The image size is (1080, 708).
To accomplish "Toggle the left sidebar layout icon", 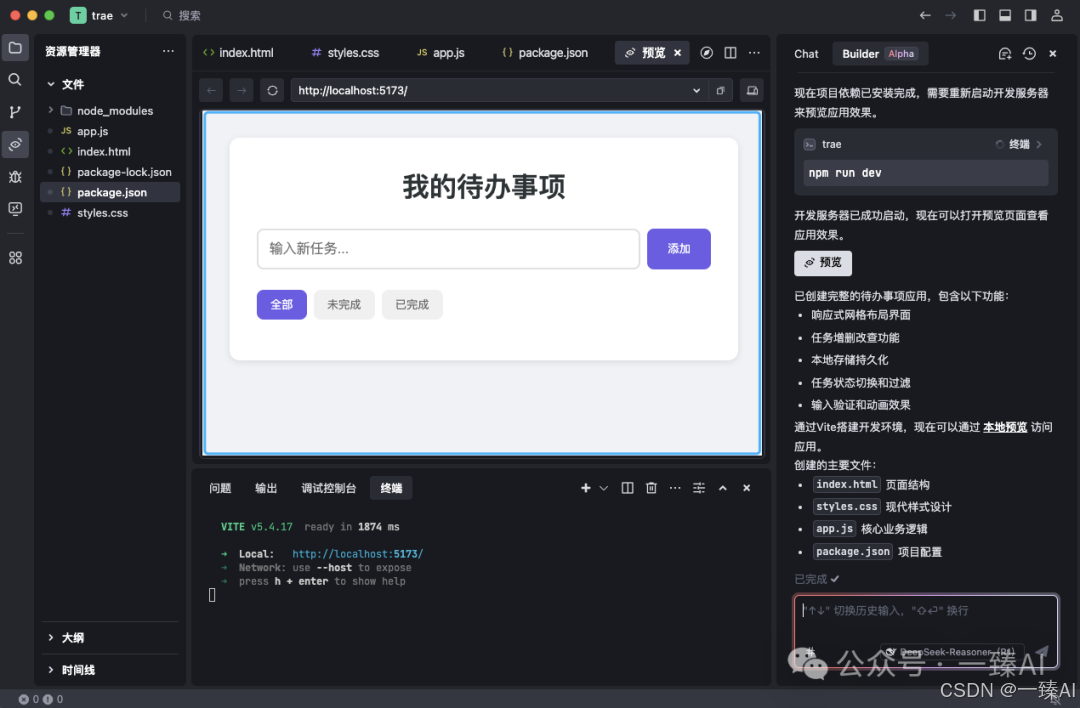I will pos(979,15).
